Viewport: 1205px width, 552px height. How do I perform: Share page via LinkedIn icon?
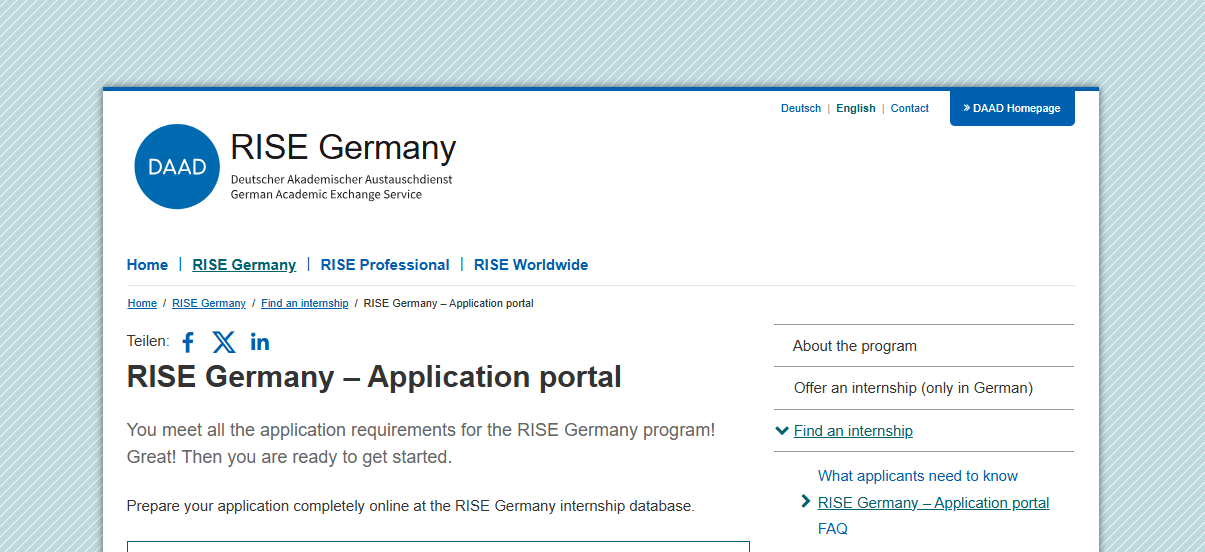260,342
